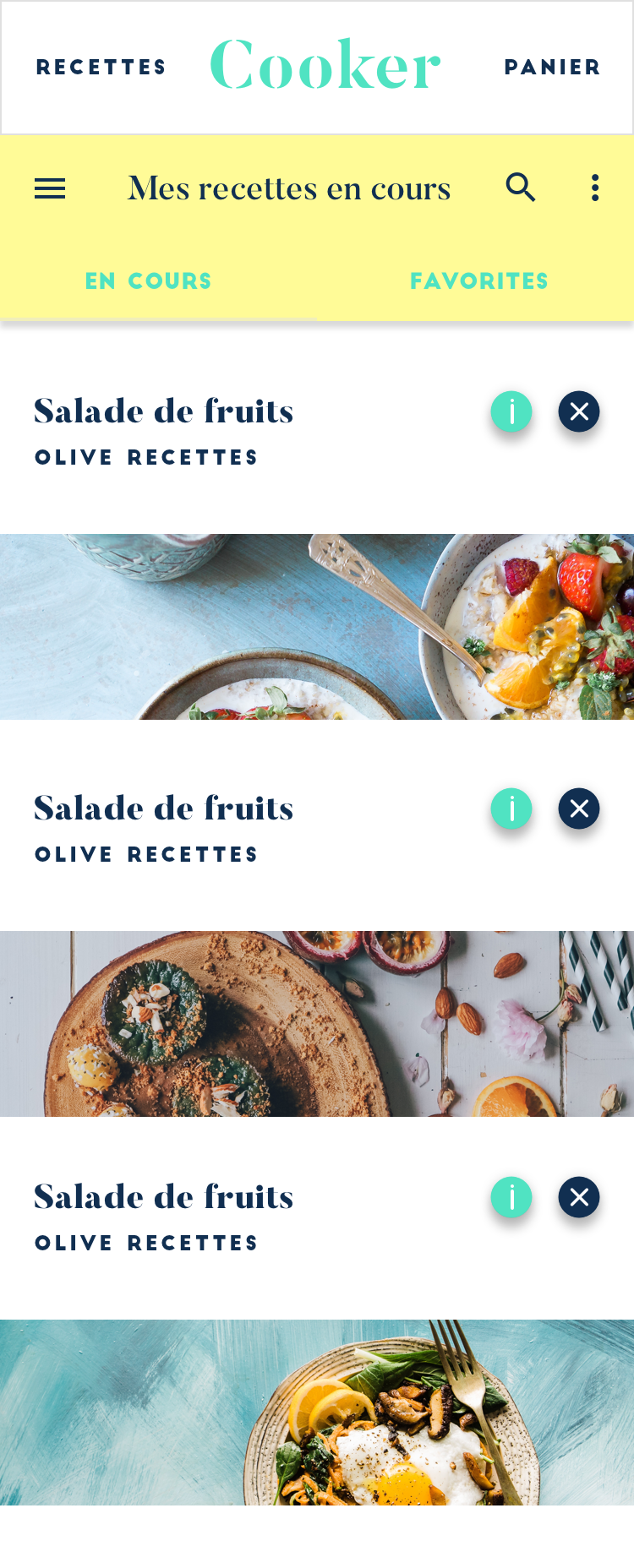Remove the second Salade de fruits recipe
Viewport: 634px width, 1568px height.
(579, 808)
